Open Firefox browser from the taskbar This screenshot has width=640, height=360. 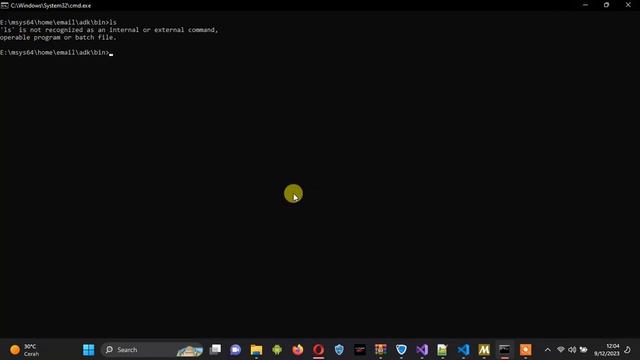pyautogui.click(x=298, y=350)
